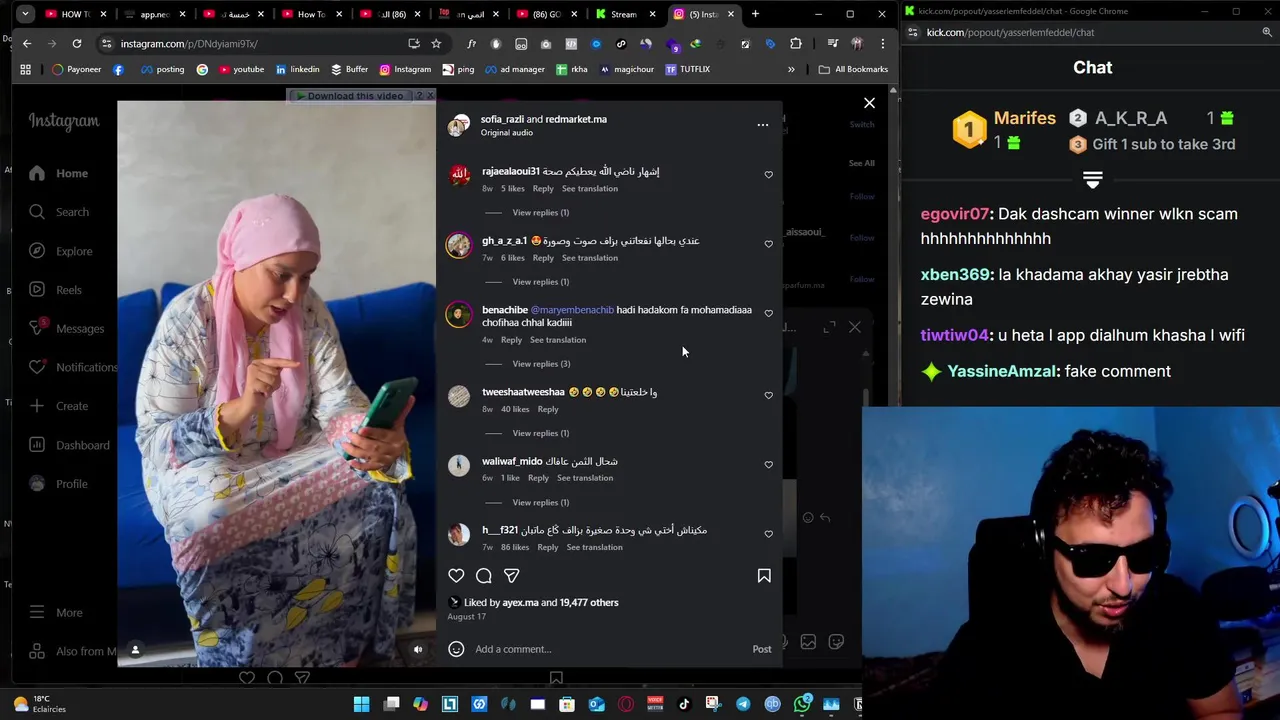Open Chrome three-dot menu

coord(882,44)
